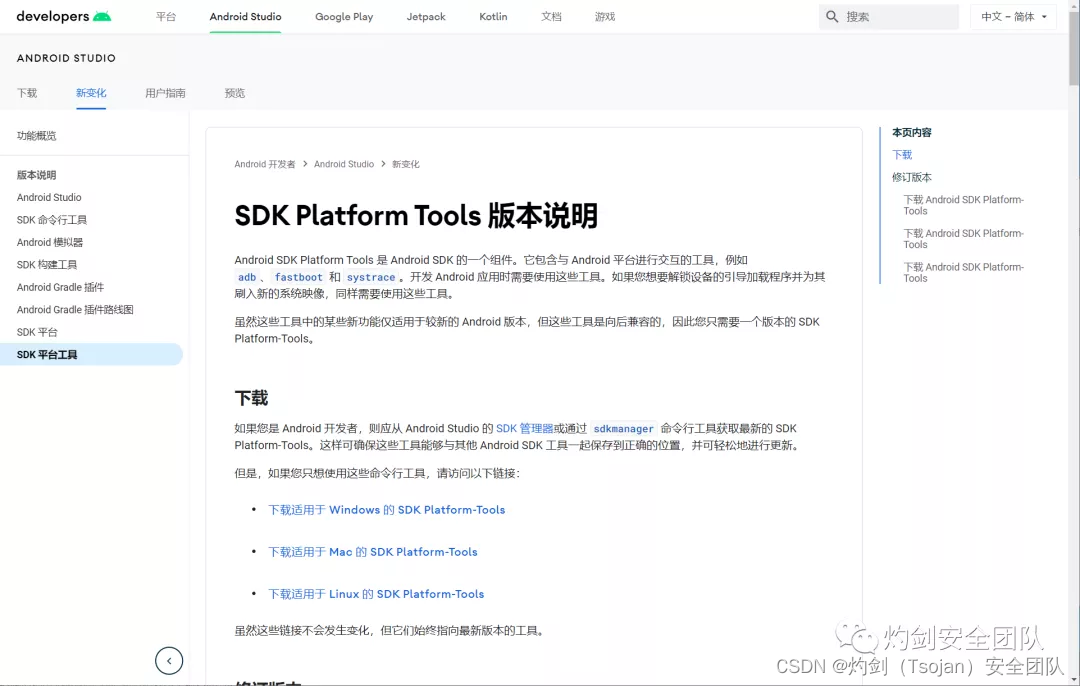Click Linux SDK Platform-Tools download link
Image resolution: width=1080 pixels, height=686 pixels.
(376, 594)
